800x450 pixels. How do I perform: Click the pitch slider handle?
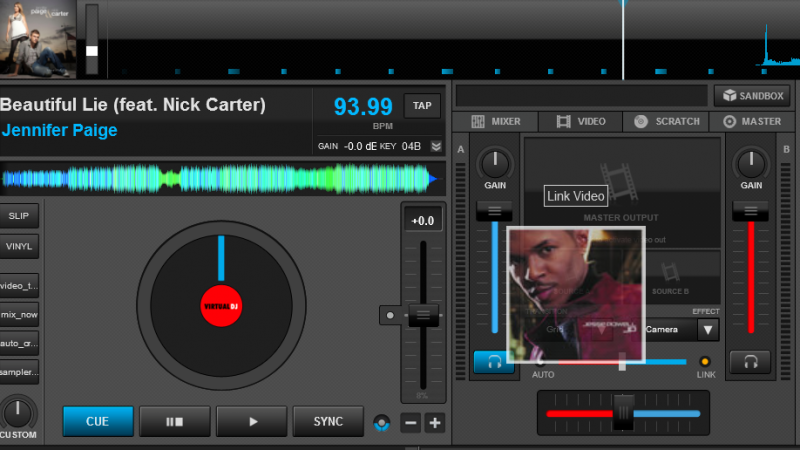[423, 315]
